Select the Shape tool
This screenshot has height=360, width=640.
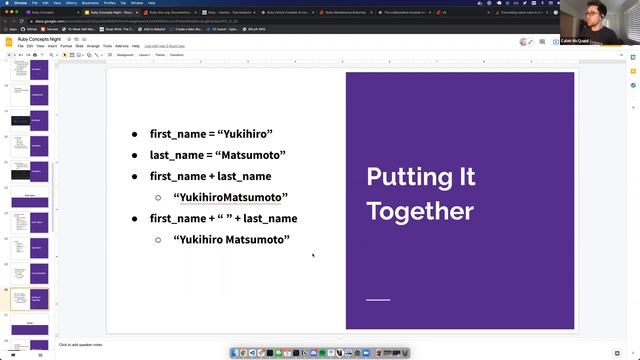89,55
